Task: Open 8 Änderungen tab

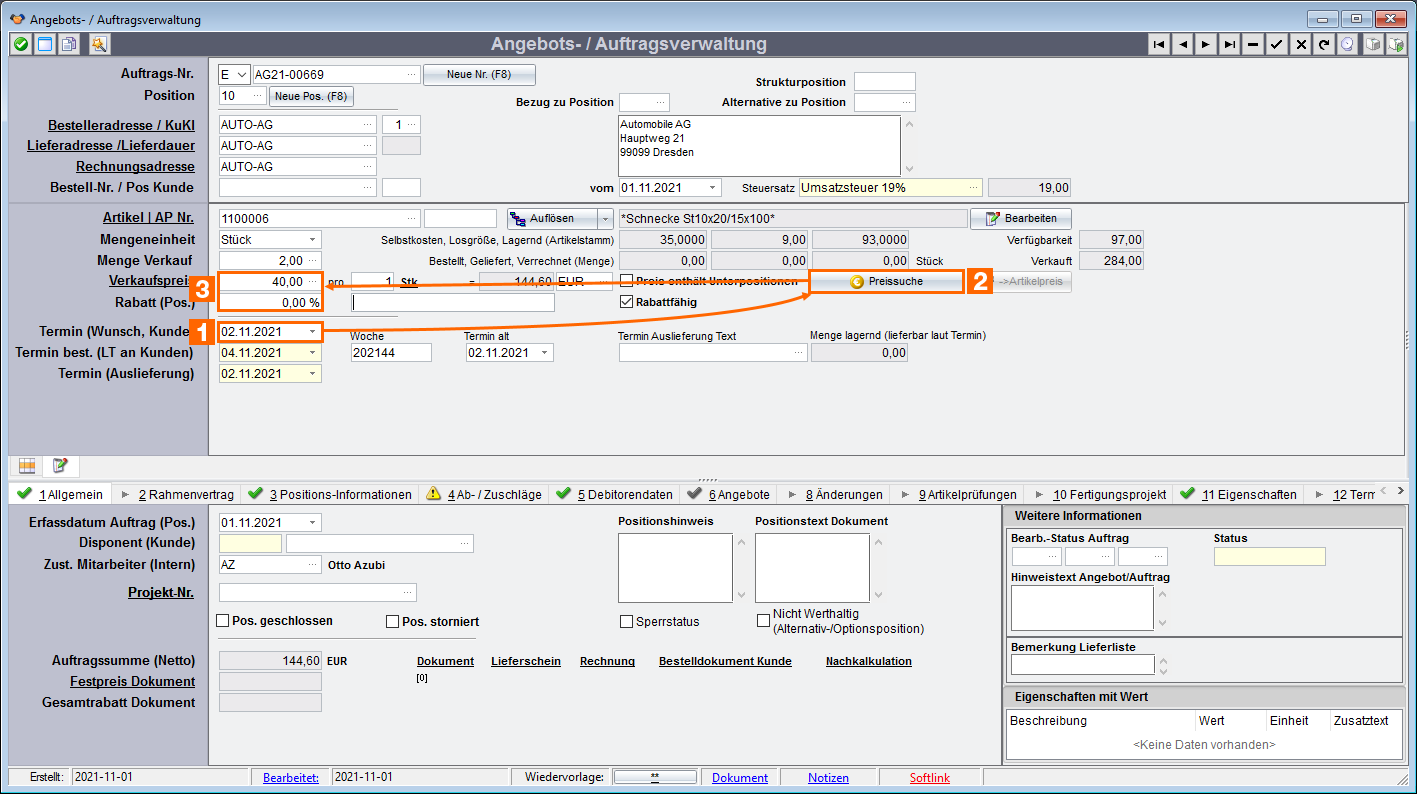Action: pyautogui.click(x=835, y=494)
